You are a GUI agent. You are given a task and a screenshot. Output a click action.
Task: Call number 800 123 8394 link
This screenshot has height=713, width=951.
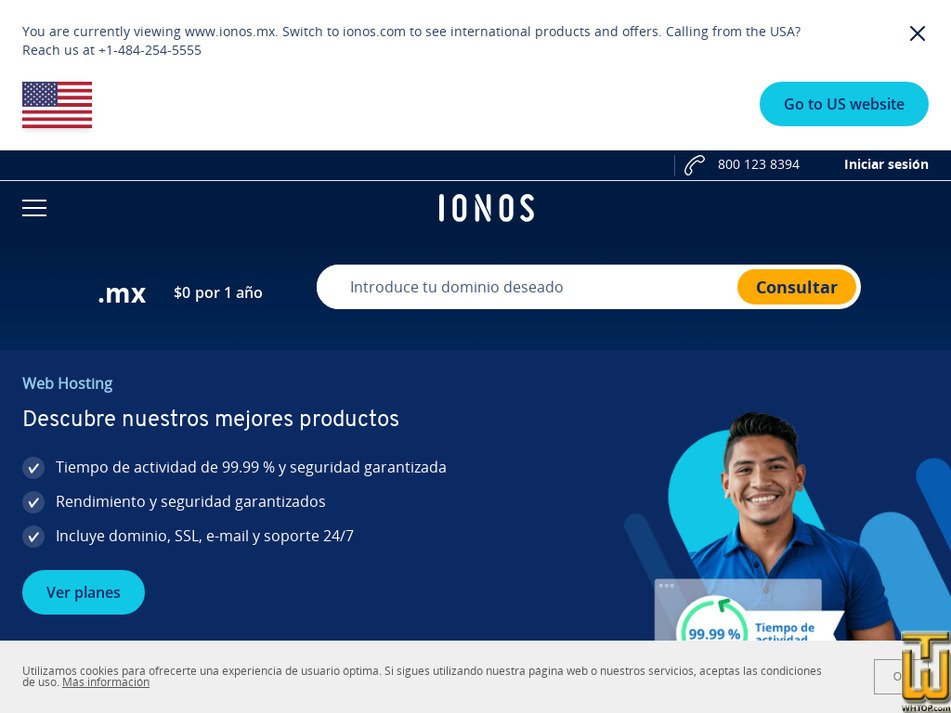tap(758, 164)
